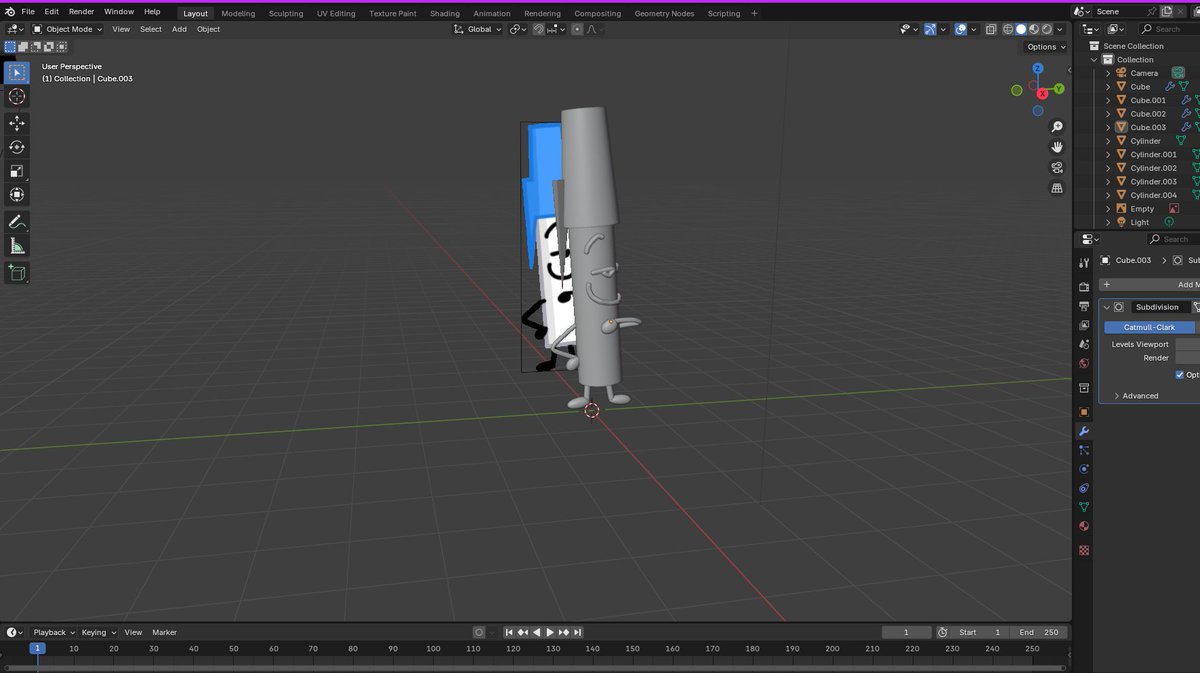Open the Particles properties tab
The height and width of the screenshot is (673, 1200).
point(1084,450)
